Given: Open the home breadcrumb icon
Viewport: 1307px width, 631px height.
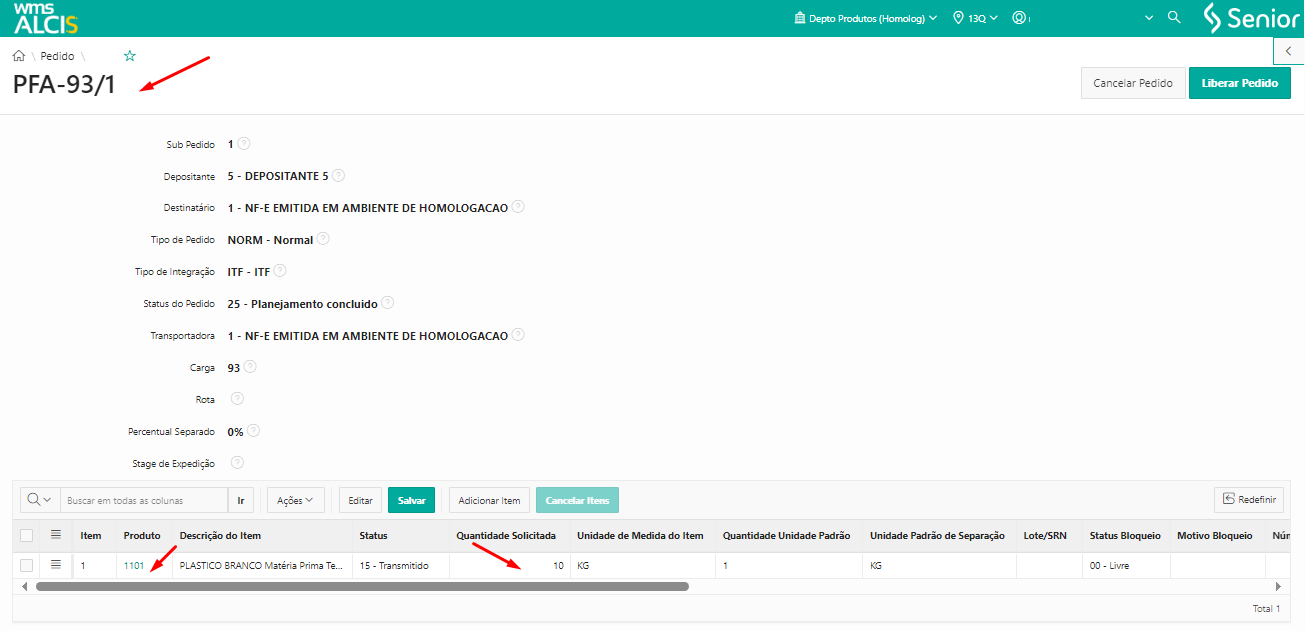Looking at the screenshot, I should coord(19,56).
